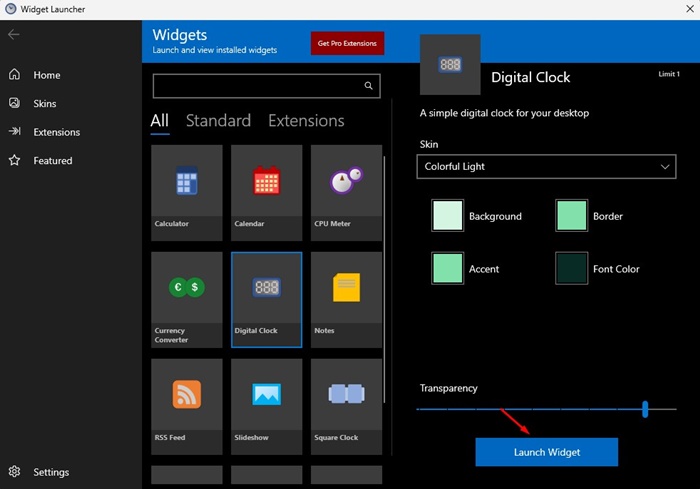Screen dimensions: 700x489
Task: Click into the widget search field
Action: pyautogui.click(x=267, y=86)
